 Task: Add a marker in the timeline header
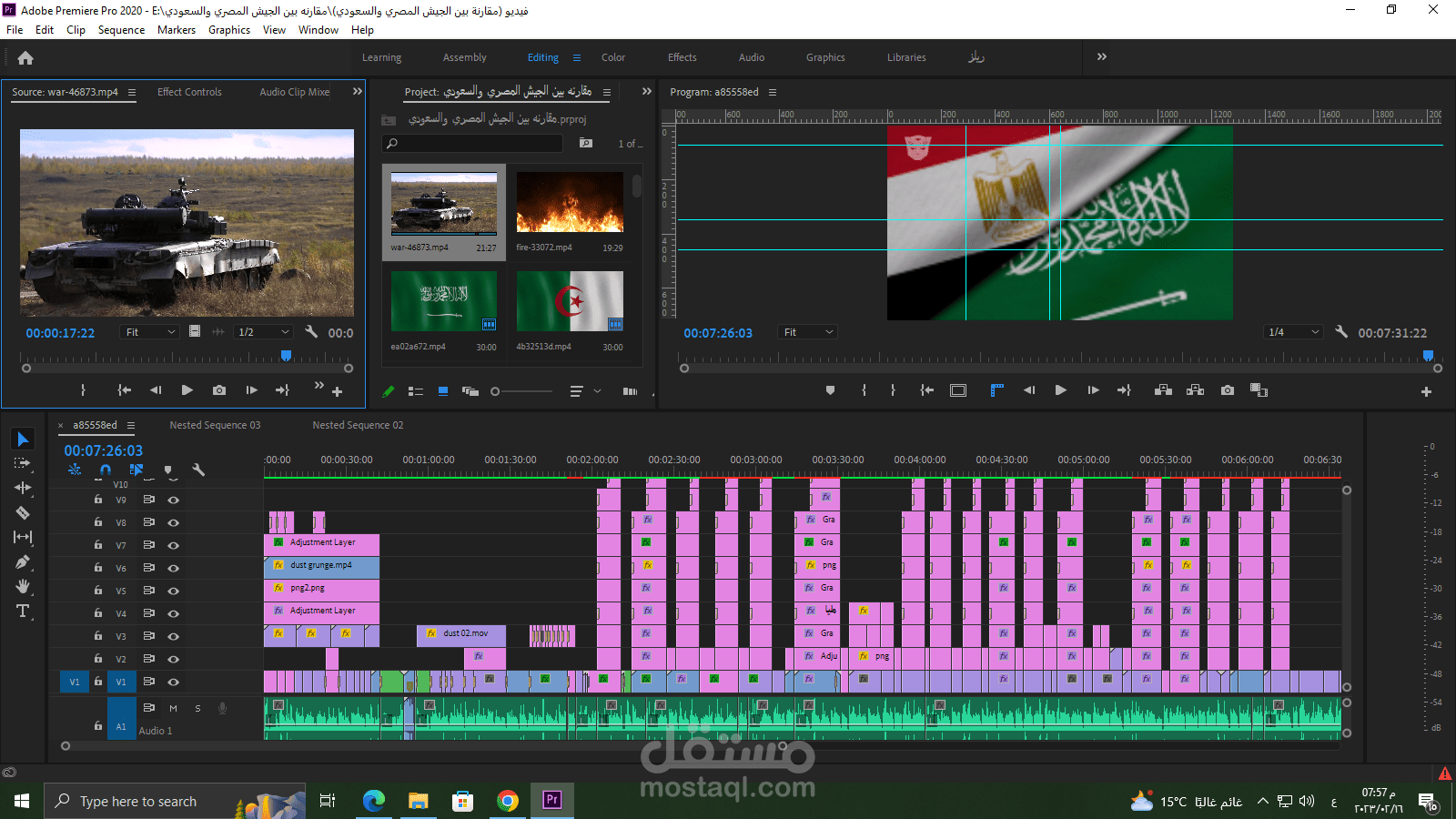coord(167,470)
